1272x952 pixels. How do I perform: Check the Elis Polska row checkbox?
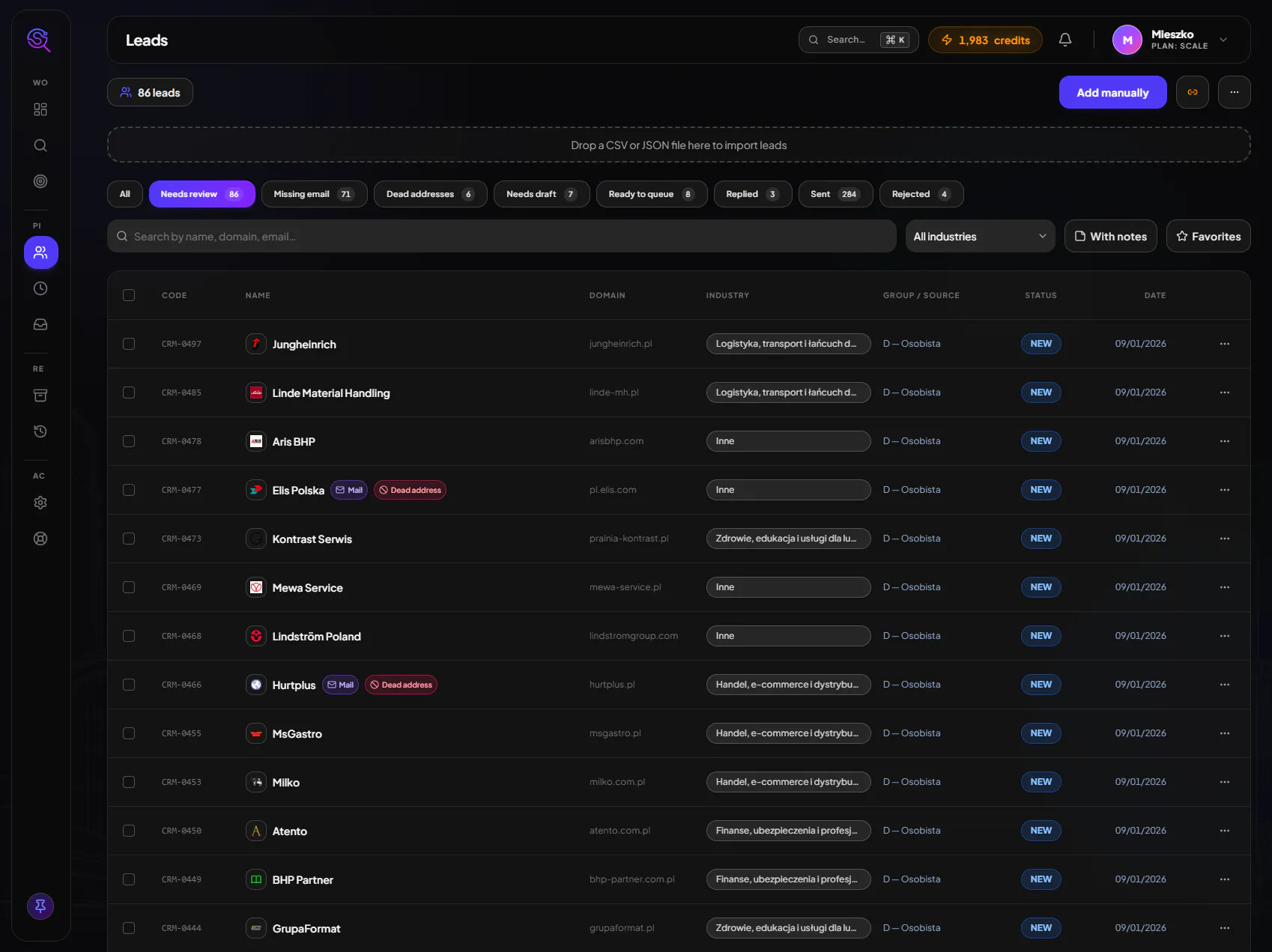click(x=129, y=490)
